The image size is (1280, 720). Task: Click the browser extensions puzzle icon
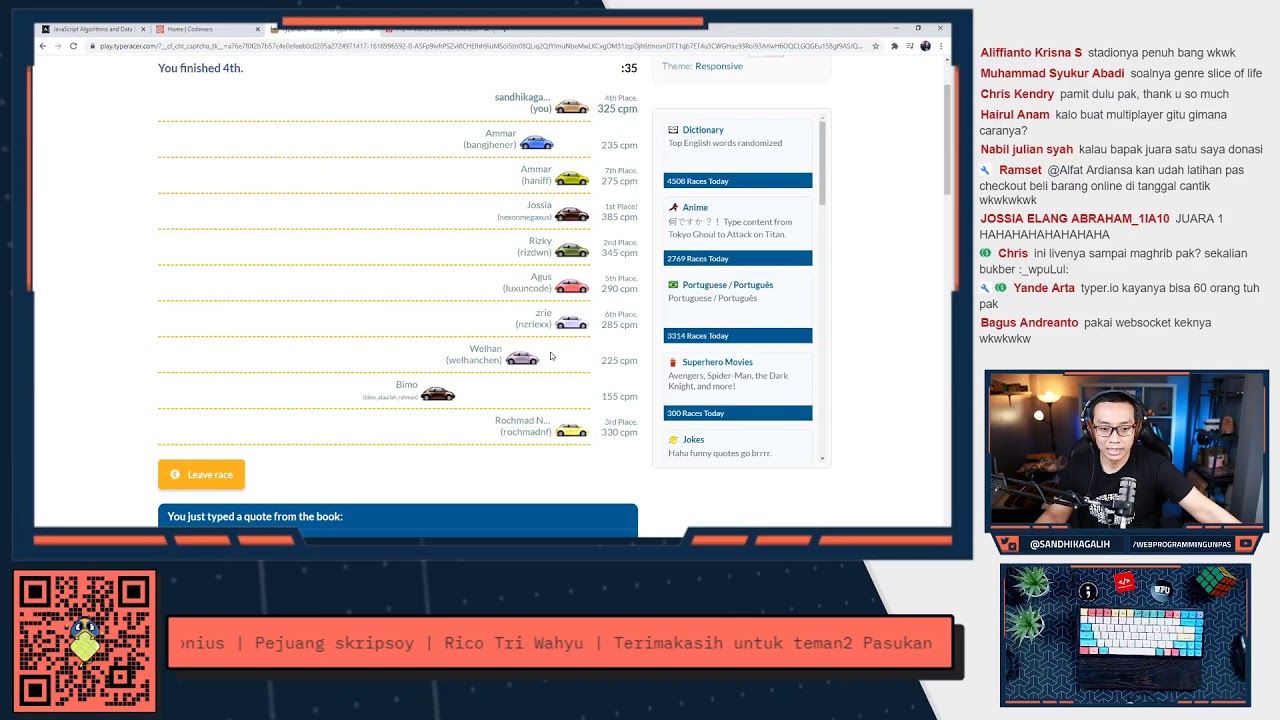point(894,46)
